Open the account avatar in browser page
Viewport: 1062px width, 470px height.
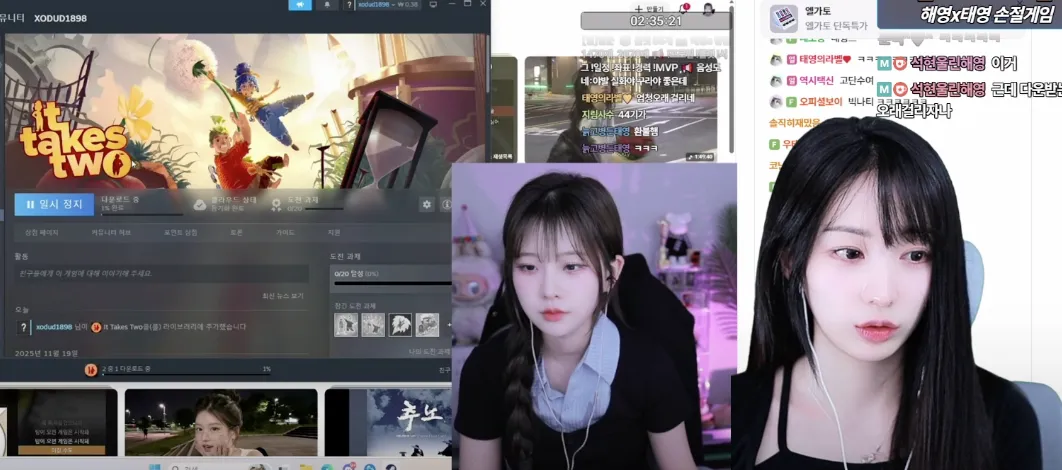(x=708, y=8)
